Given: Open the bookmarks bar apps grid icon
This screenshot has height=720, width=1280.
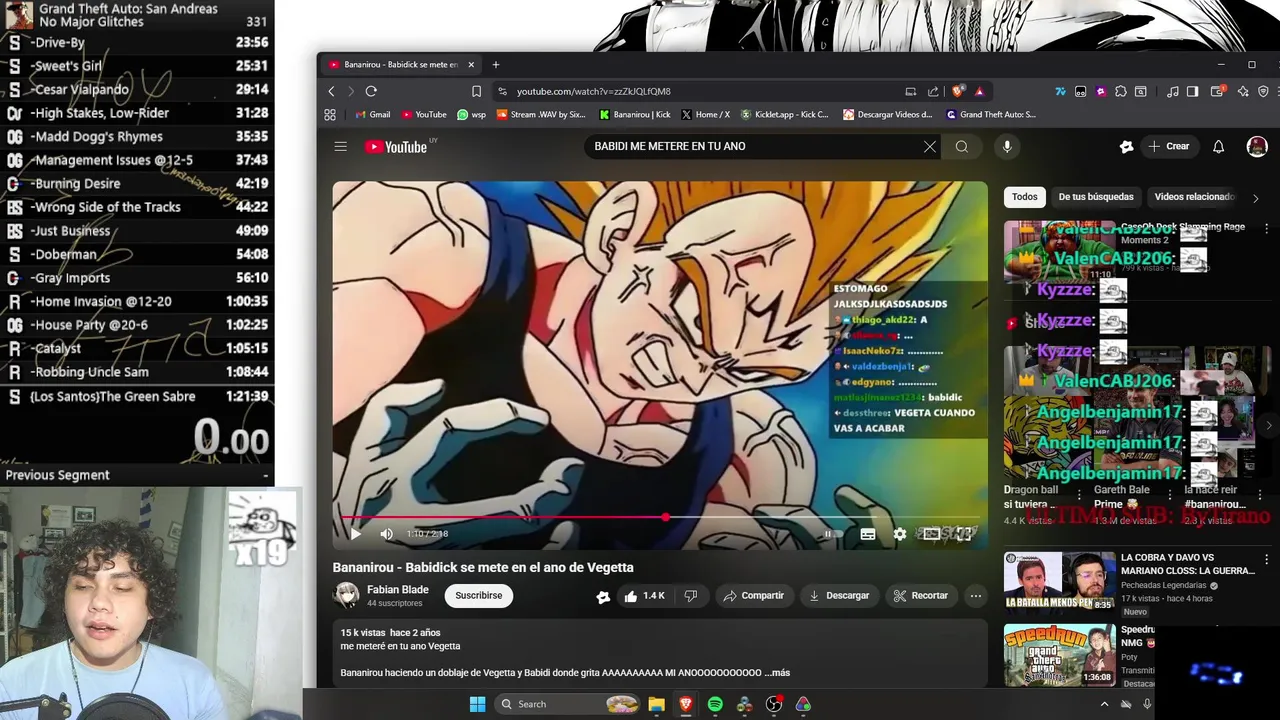Looking at the screenshot, I should pyautogui.click(x=330, y=115).
